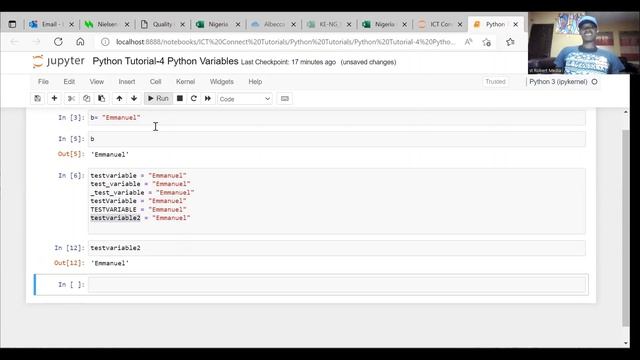Open the View menu
Viewport: 640px width, 360px height.
(x=97, y=82)
